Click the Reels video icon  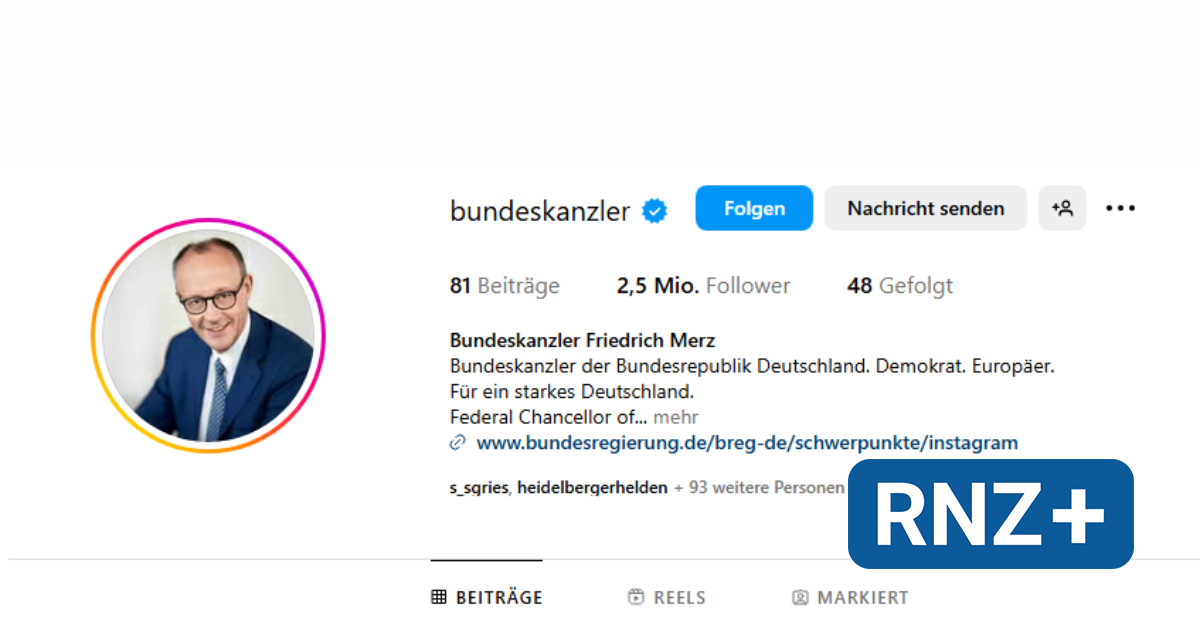[x=636, y=597]
